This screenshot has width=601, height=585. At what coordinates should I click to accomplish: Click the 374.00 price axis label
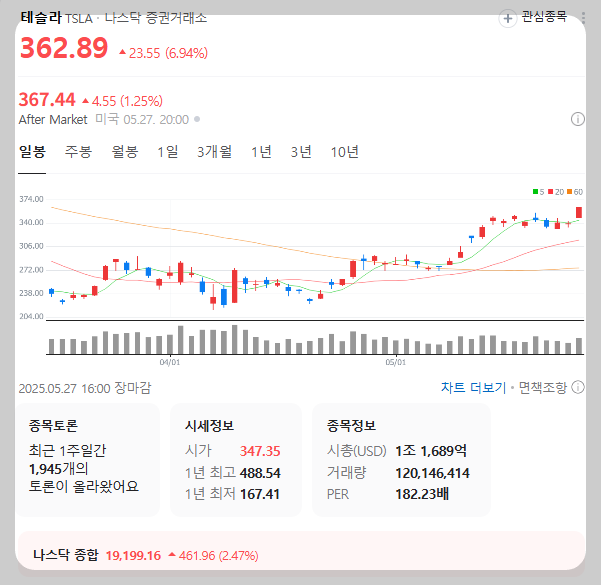tap(31, 199)
